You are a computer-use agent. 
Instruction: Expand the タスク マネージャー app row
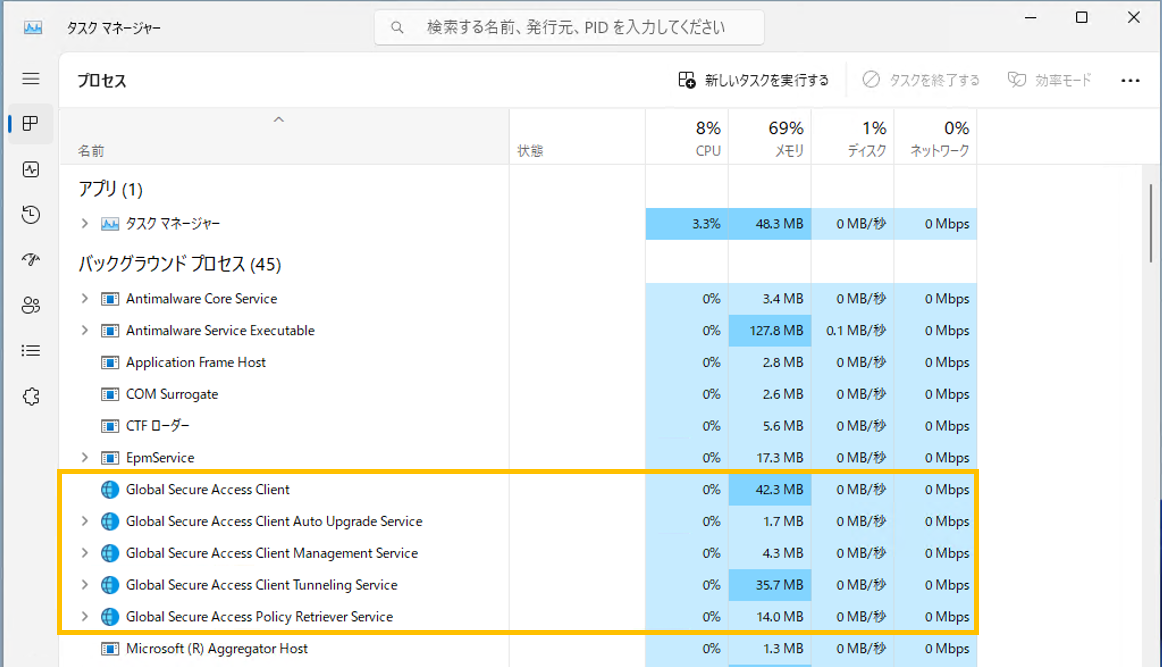pos(84,223)
